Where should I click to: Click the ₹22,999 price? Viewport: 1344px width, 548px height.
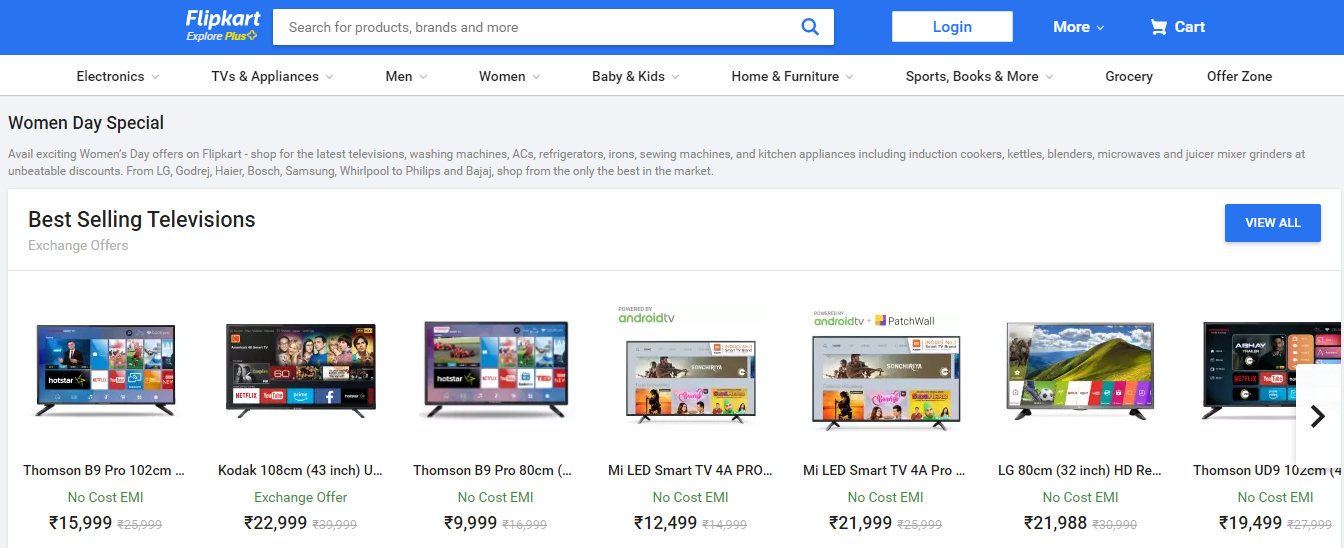coord(275,522)
